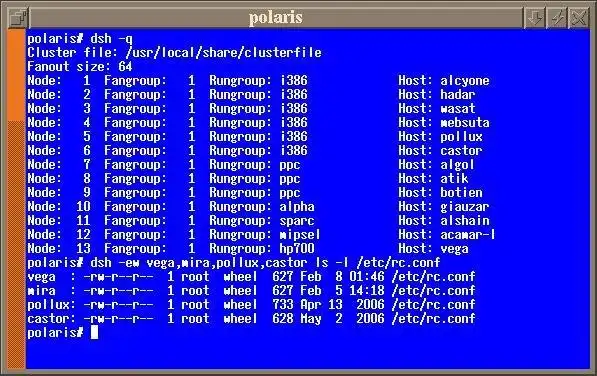Screen dimensions: 597x376
Task: Click the 'Node: 12' label
Action: (x=59, y=235)
